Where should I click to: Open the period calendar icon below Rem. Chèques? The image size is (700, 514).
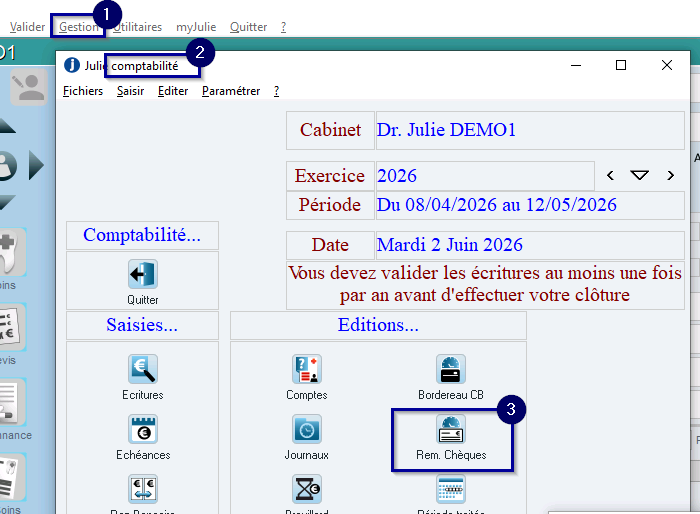[x=451, y=489]
